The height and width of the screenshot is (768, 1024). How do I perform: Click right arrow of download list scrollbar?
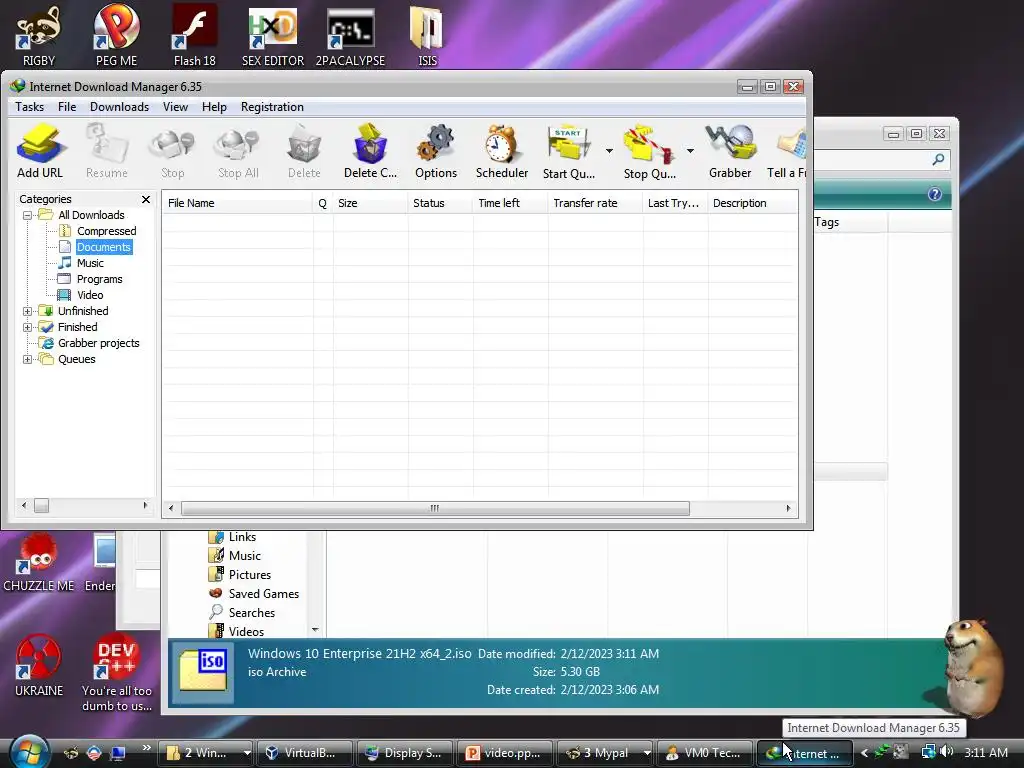788,508
